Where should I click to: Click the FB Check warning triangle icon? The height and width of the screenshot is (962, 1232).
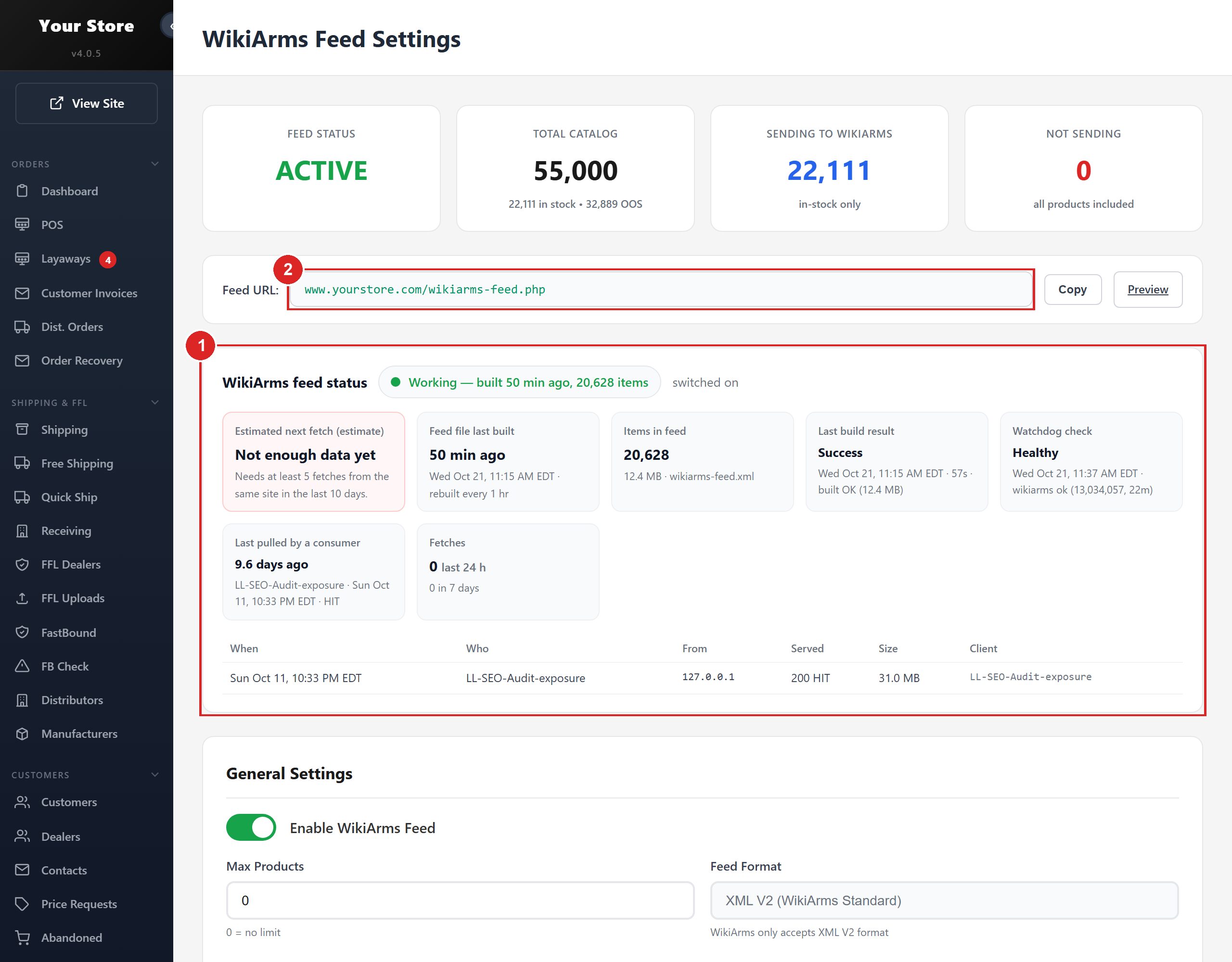[22, 667]
